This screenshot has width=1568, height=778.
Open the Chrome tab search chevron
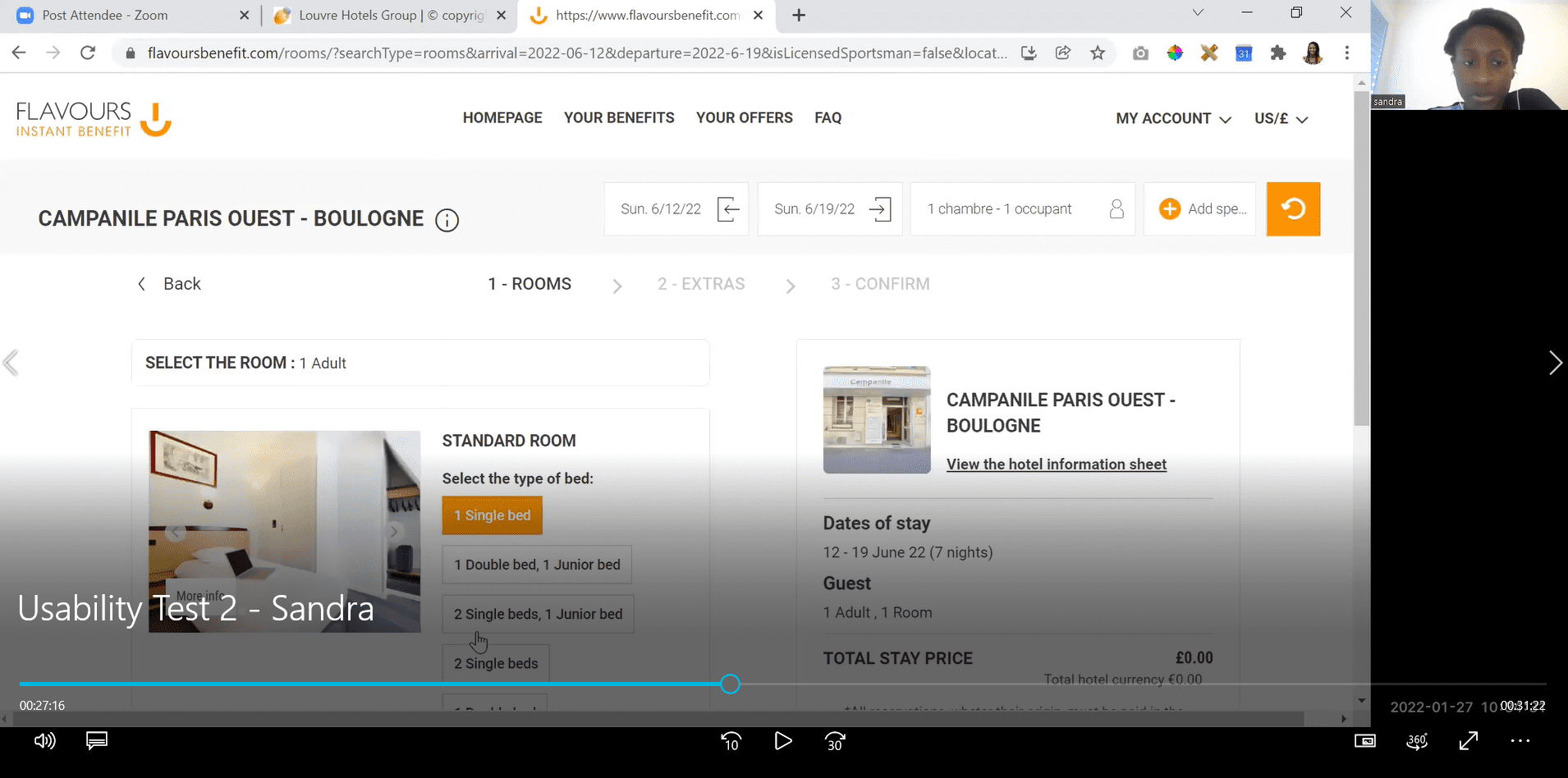point(1198,13)
